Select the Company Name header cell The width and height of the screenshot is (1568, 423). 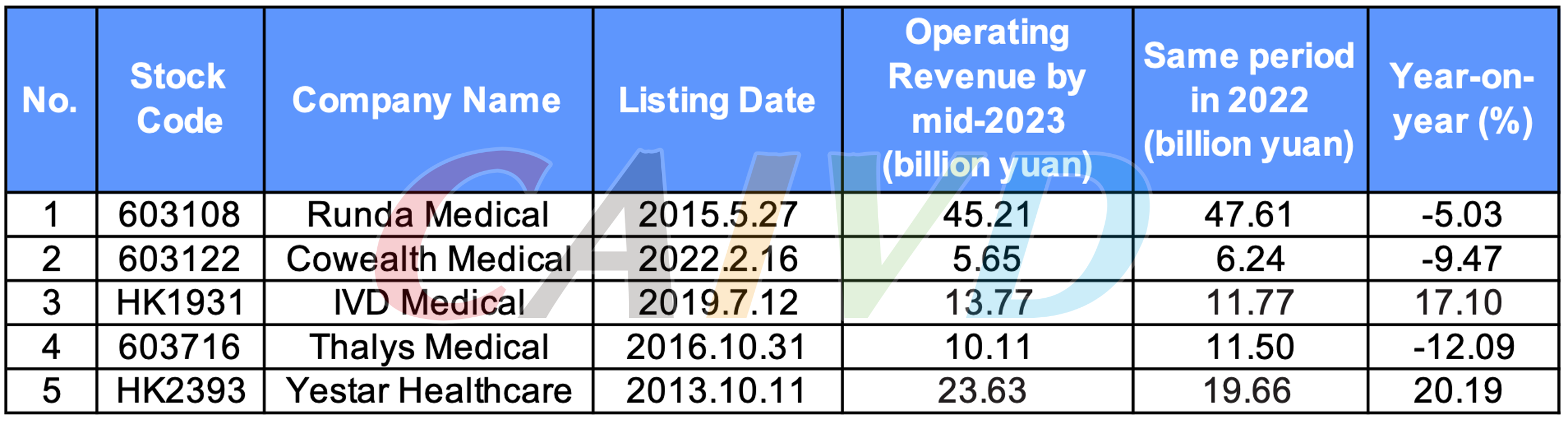pyautogui.click(x=427, y=100)
